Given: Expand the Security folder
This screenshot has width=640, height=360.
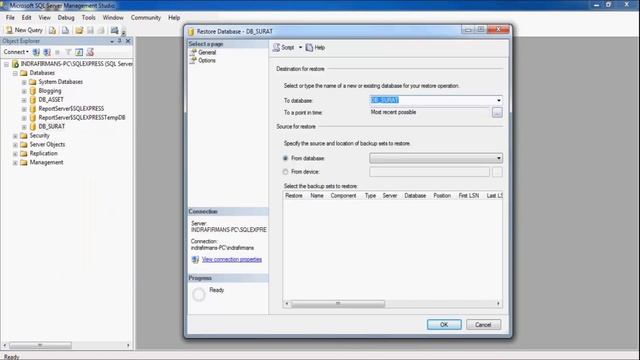Looking at the screenshot, I should (x=15, y=136).
